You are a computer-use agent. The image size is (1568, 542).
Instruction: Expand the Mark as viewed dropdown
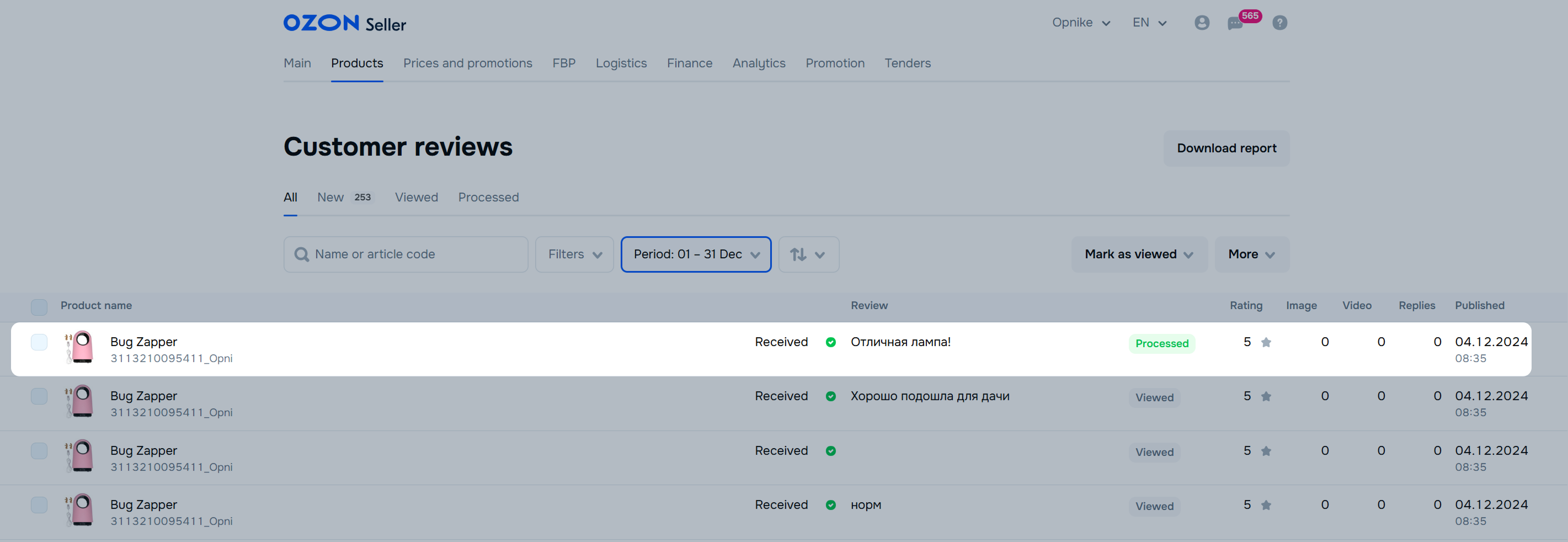tap(1139, 254)
